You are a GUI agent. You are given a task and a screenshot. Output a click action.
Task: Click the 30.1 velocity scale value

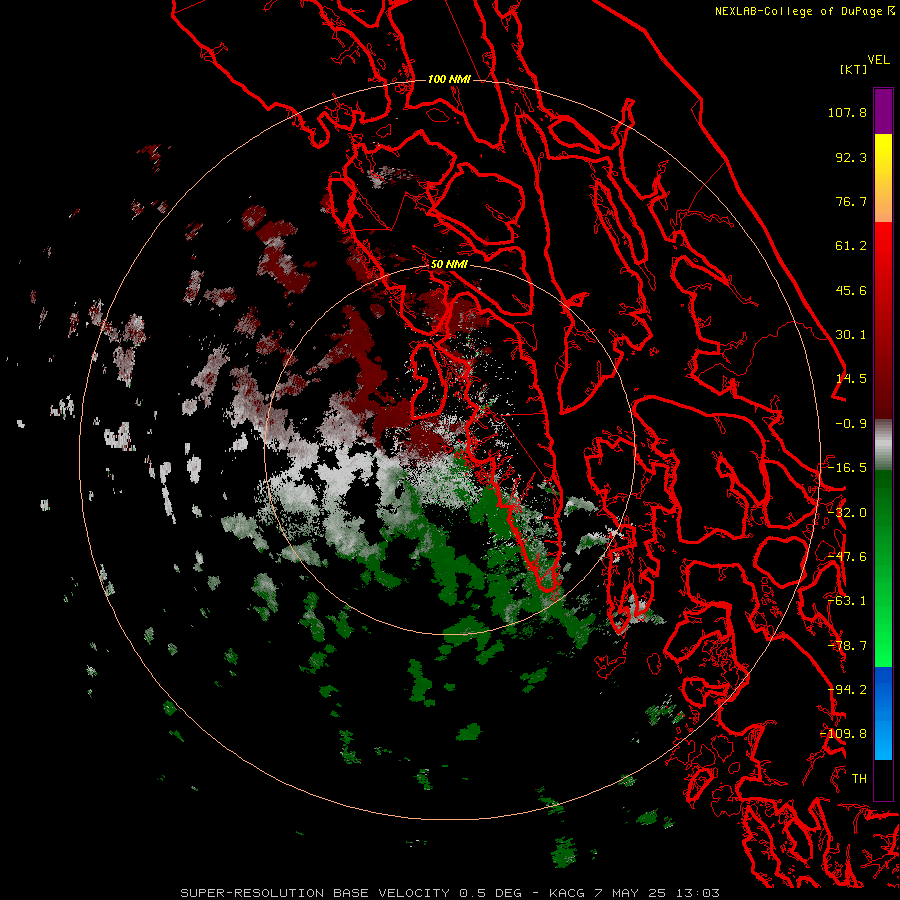pyautogui.click(x=851, y=335)
